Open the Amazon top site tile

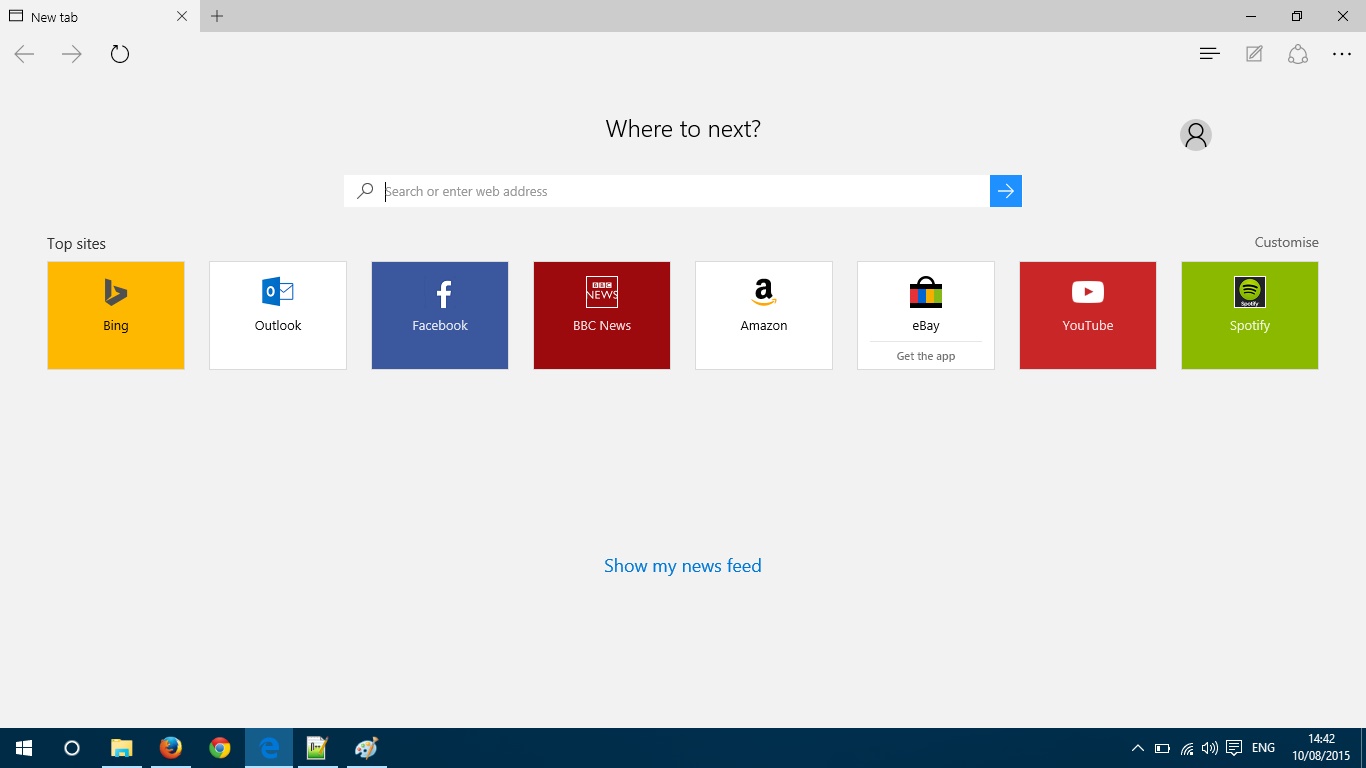764,315
